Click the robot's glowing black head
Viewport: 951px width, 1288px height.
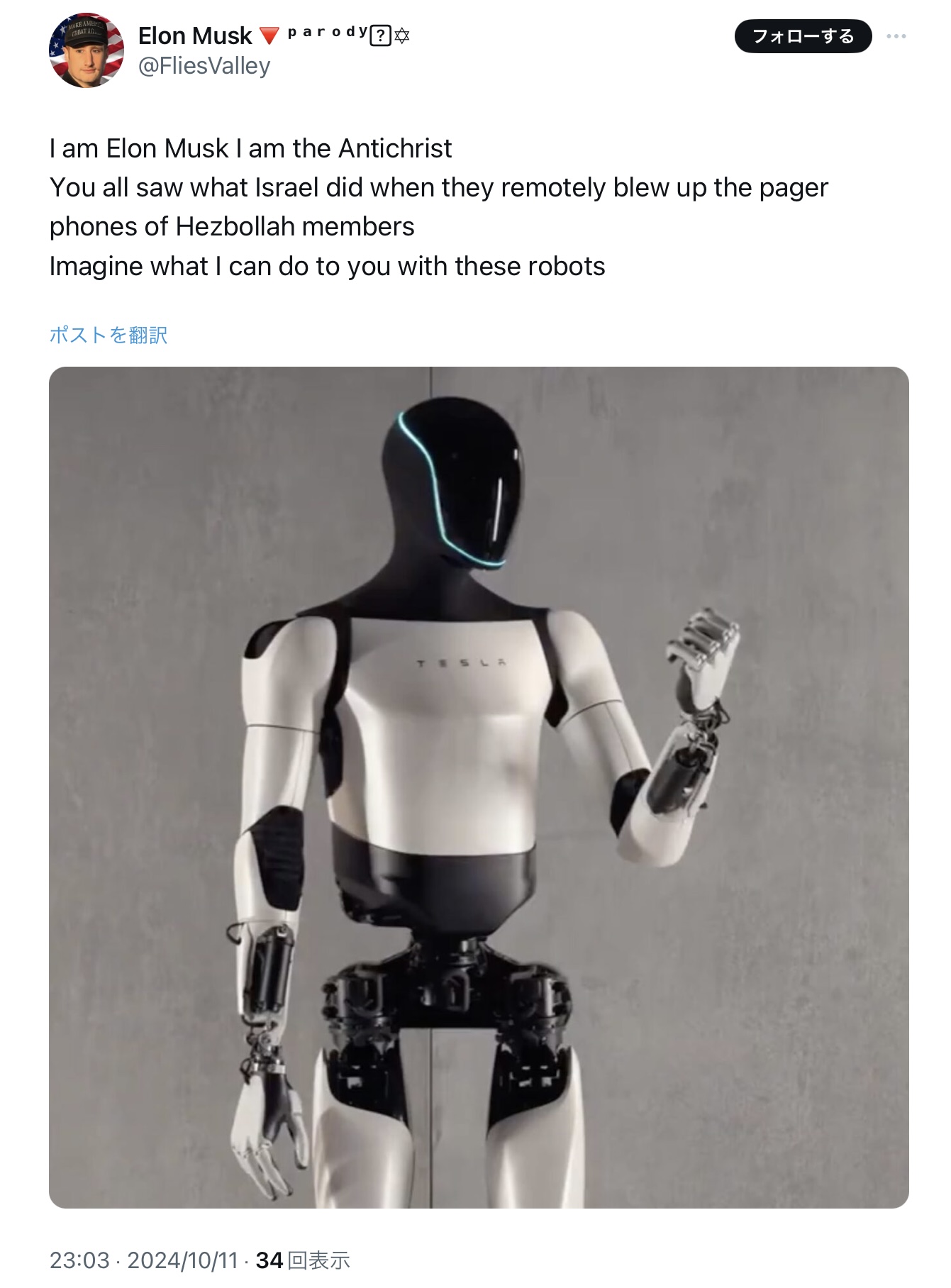pyautogui.click(x=453, y=484)
